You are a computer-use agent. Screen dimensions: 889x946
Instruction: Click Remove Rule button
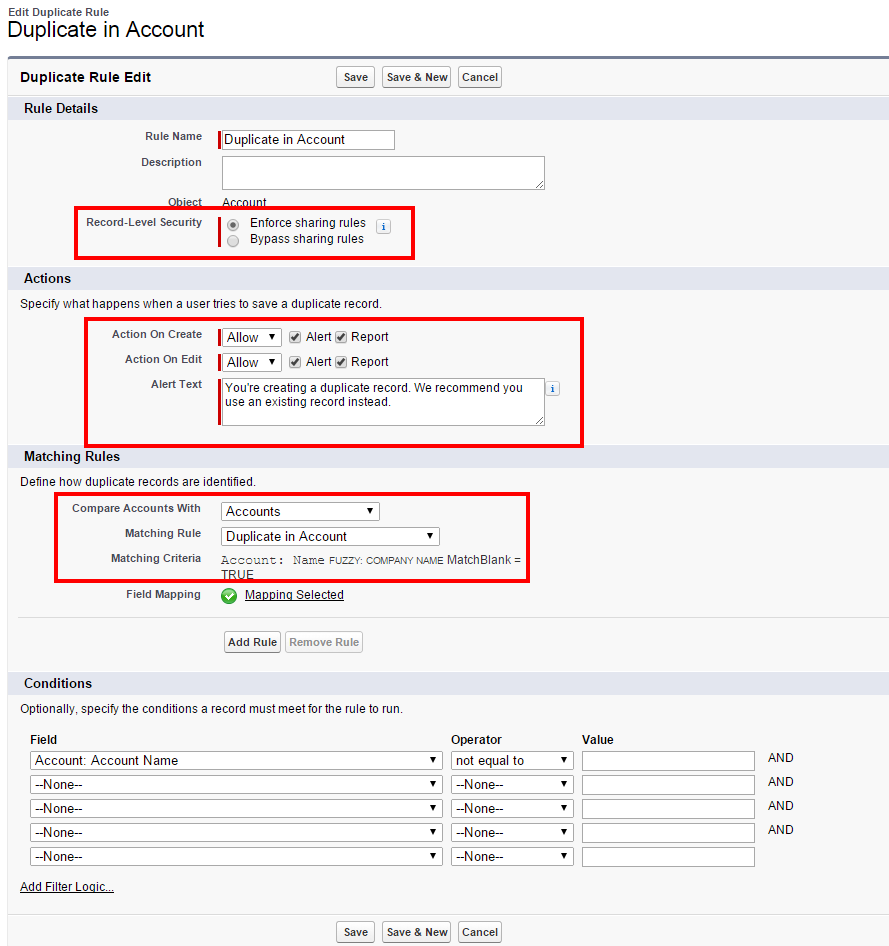pos(324,642)
